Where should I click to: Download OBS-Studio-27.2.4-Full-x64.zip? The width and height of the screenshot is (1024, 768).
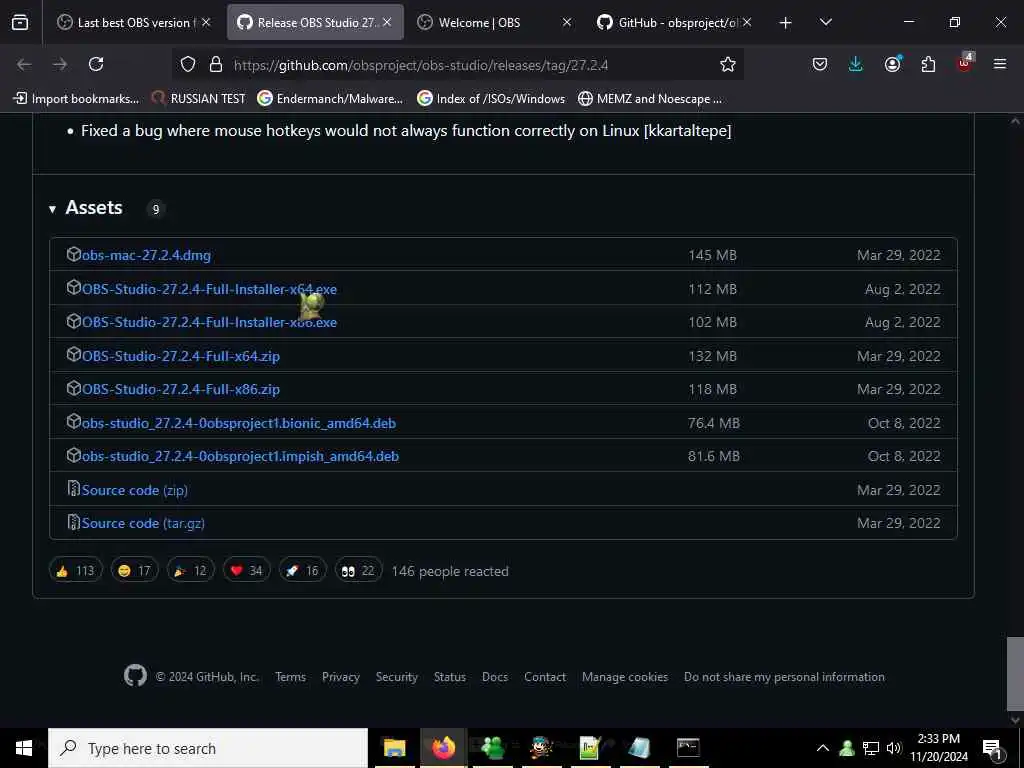[x=181, y=357]
